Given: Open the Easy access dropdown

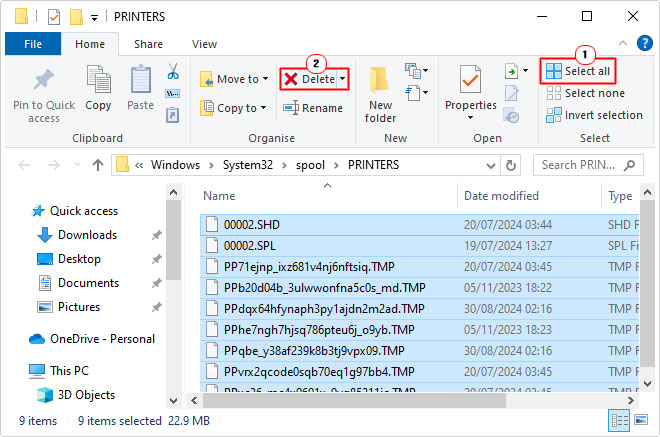Looking at the screenshot, I should click(417, 93).
